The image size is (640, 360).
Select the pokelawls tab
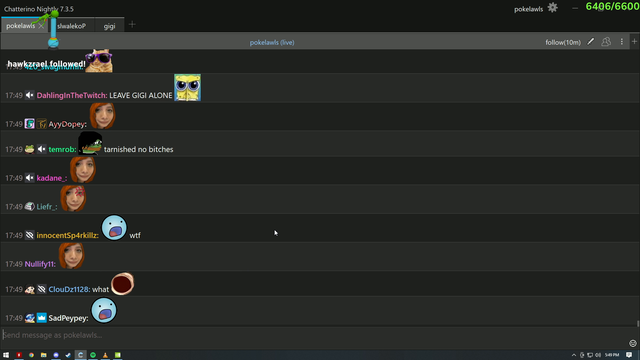click(x=20, y=26)
